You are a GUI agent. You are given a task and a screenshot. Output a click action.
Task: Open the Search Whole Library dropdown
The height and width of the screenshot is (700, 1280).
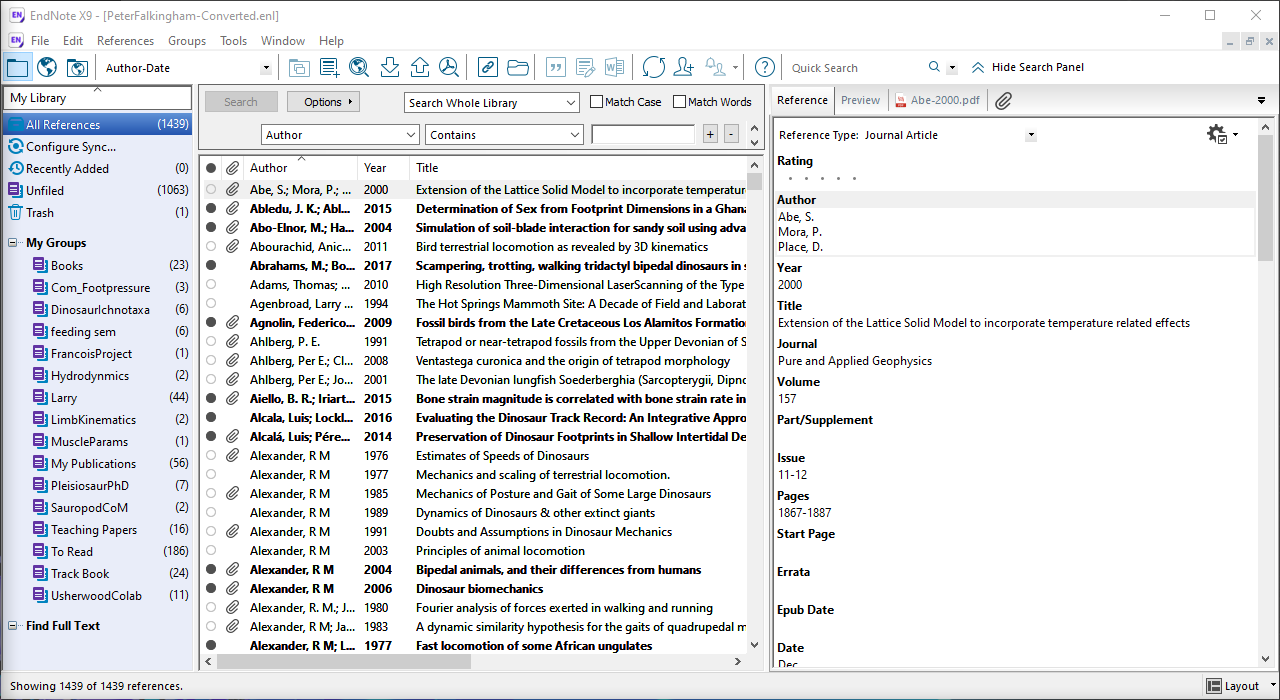point(571,103)
